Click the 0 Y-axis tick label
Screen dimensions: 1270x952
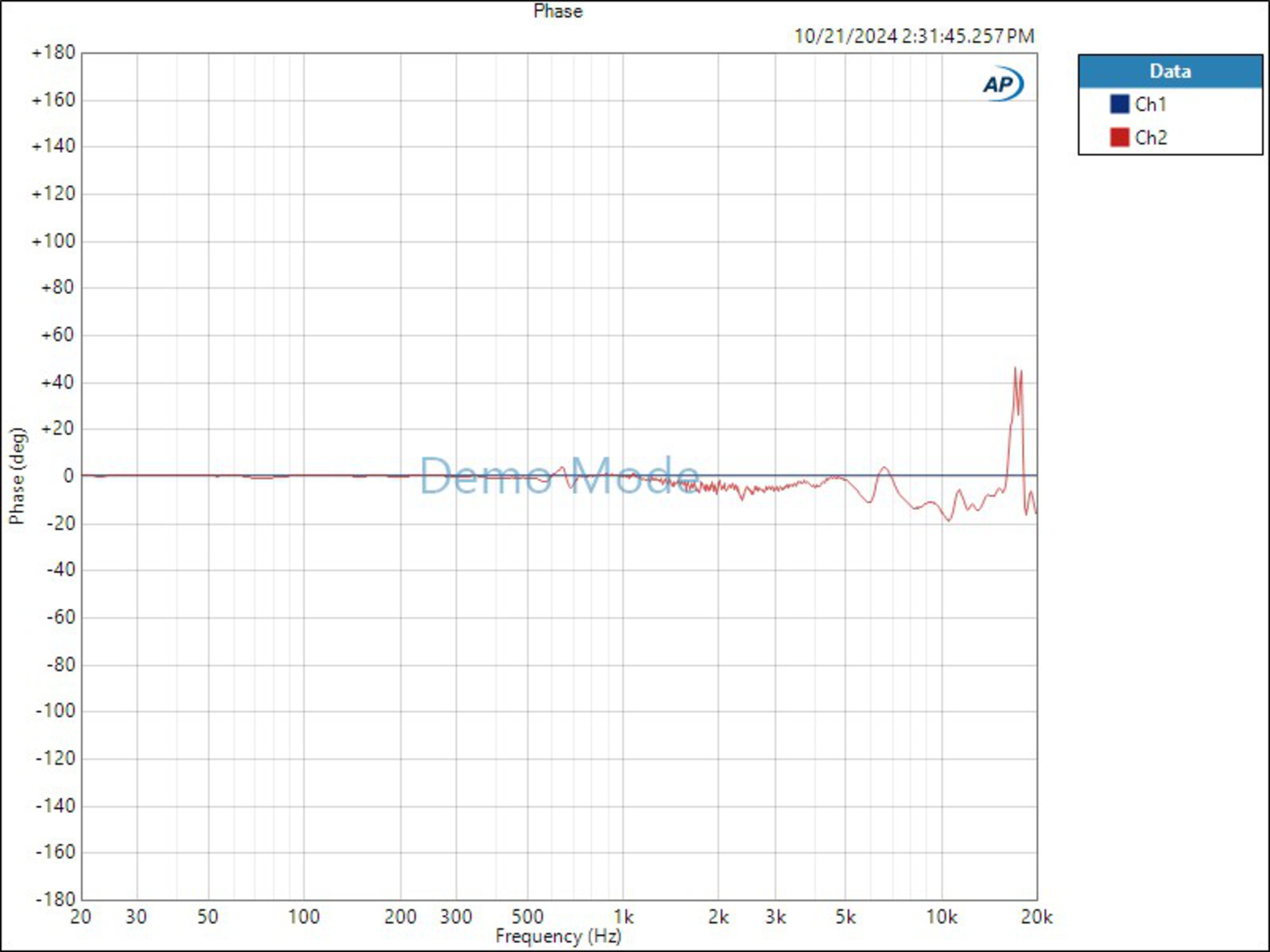pos(68,476)
